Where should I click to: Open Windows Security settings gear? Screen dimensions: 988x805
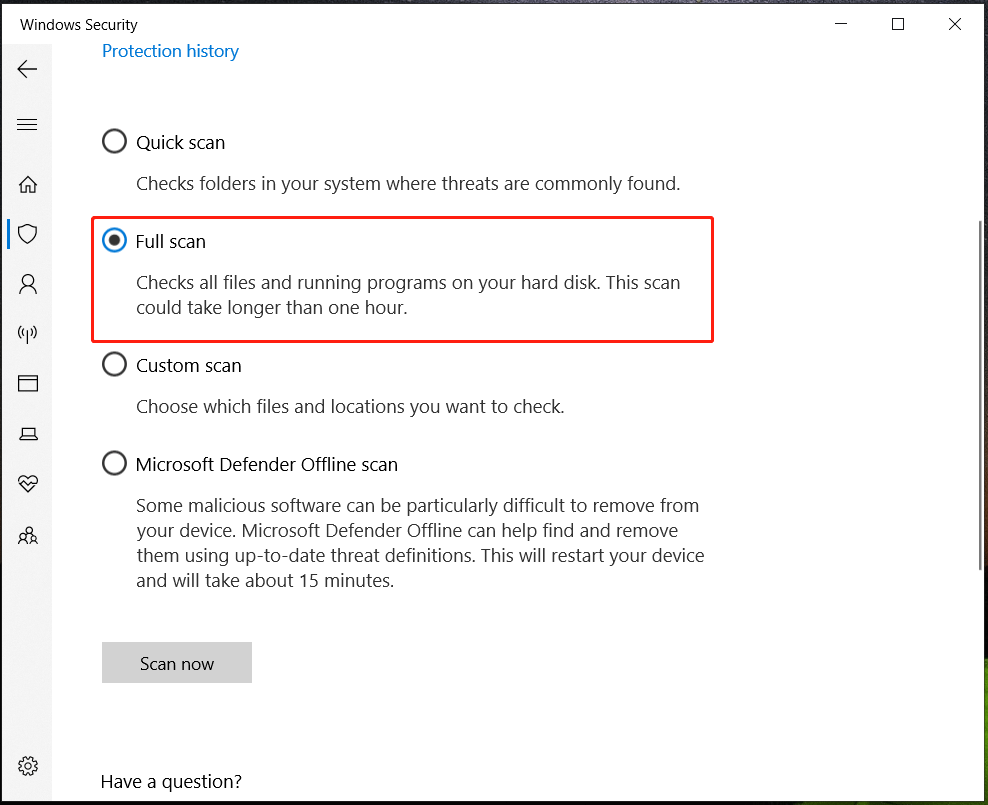pyautogui.click(x=27, y=766)
